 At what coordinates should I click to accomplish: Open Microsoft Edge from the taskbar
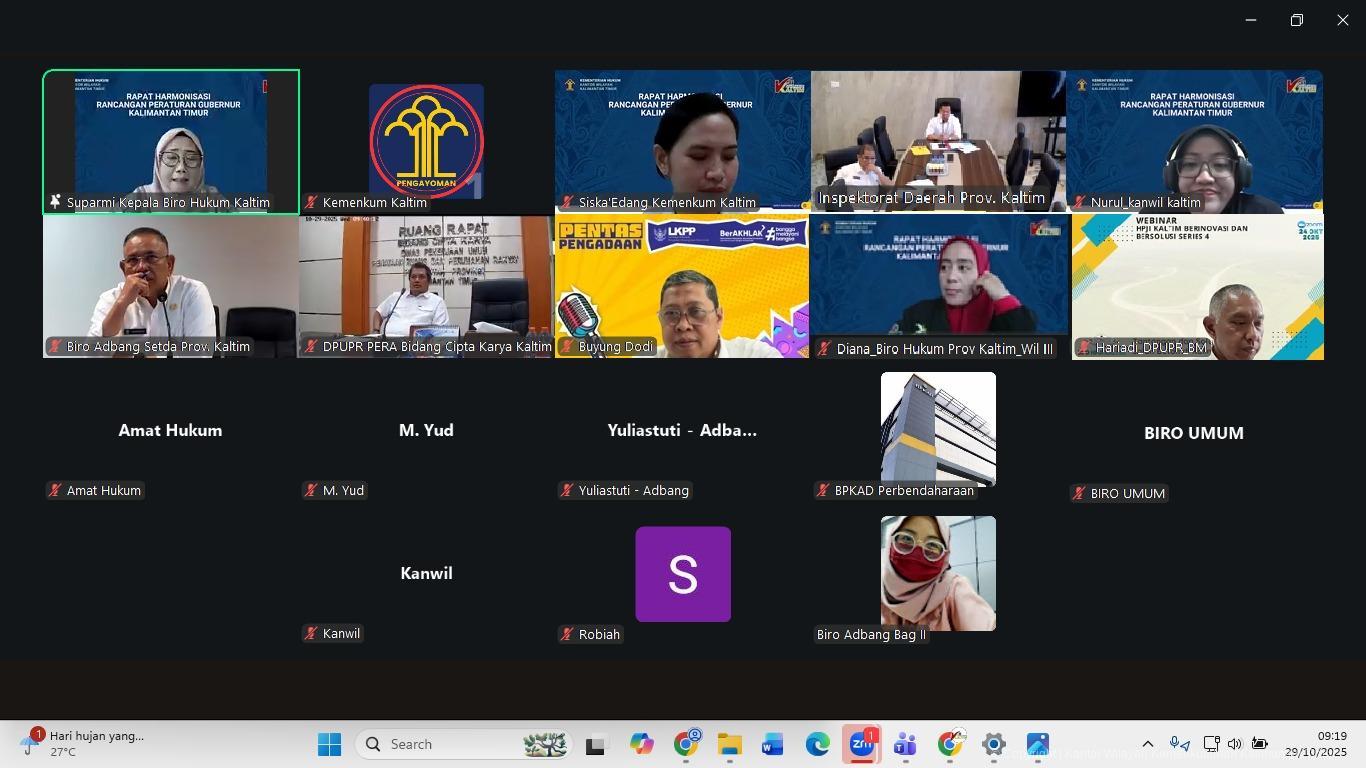[818, 745]
